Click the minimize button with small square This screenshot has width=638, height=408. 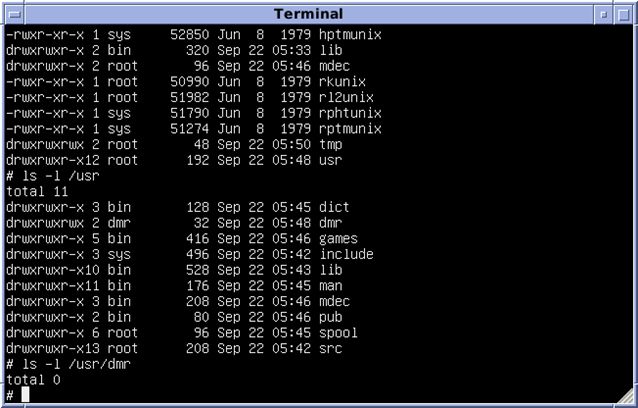603,14
